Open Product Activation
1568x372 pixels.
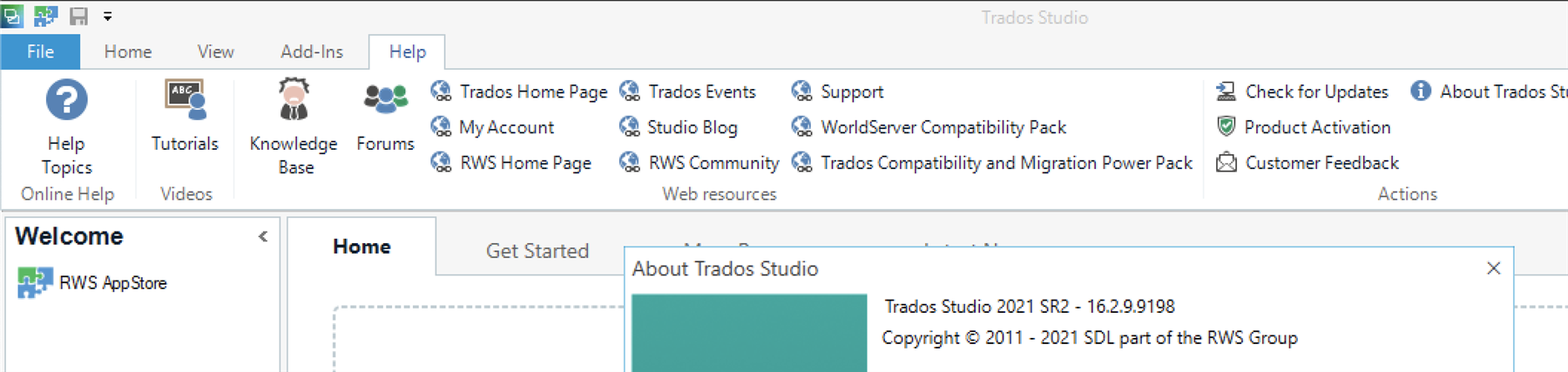coord(1304,127)
